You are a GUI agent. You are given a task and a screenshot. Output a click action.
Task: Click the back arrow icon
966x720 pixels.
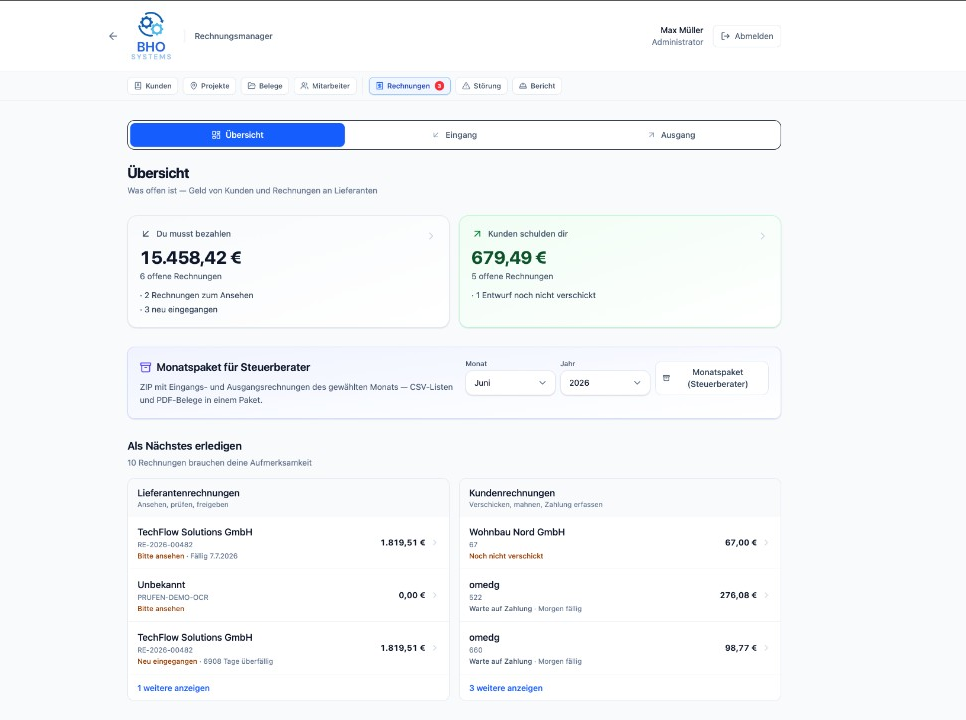[x=113, y=36]
